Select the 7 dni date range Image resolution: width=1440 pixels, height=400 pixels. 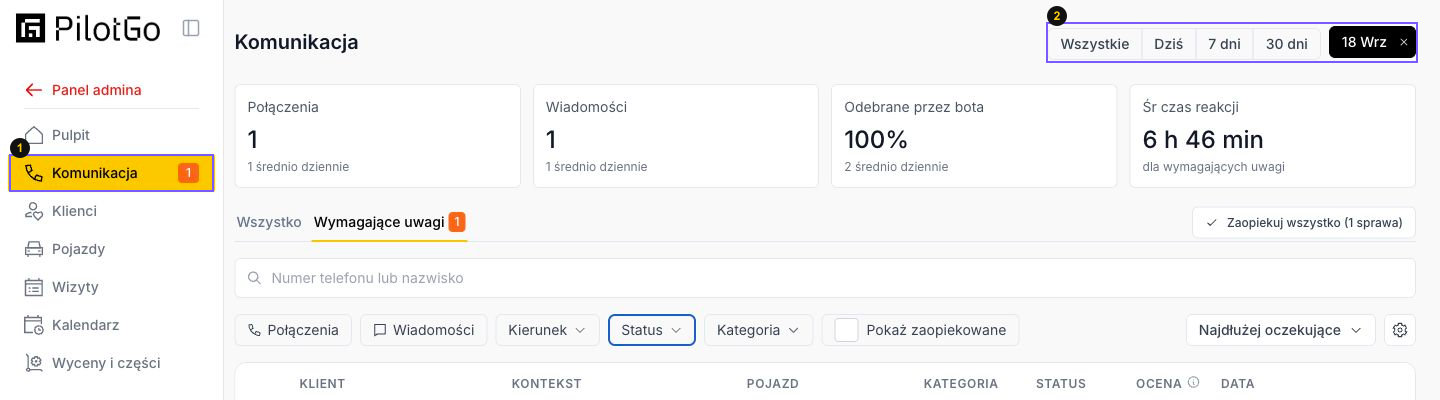click(1224, 43)
